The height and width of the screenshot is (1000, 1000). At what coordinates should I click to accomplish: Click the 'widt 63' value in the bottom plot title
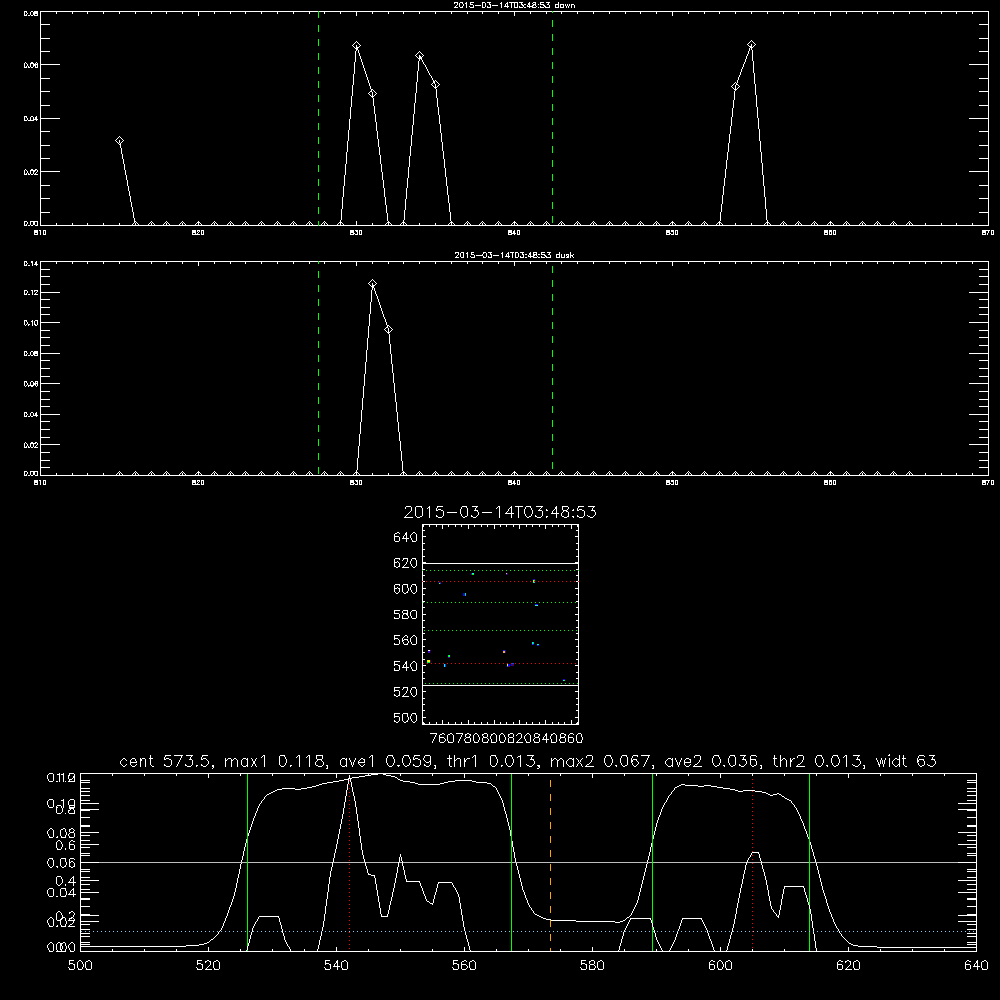(906, 761)
